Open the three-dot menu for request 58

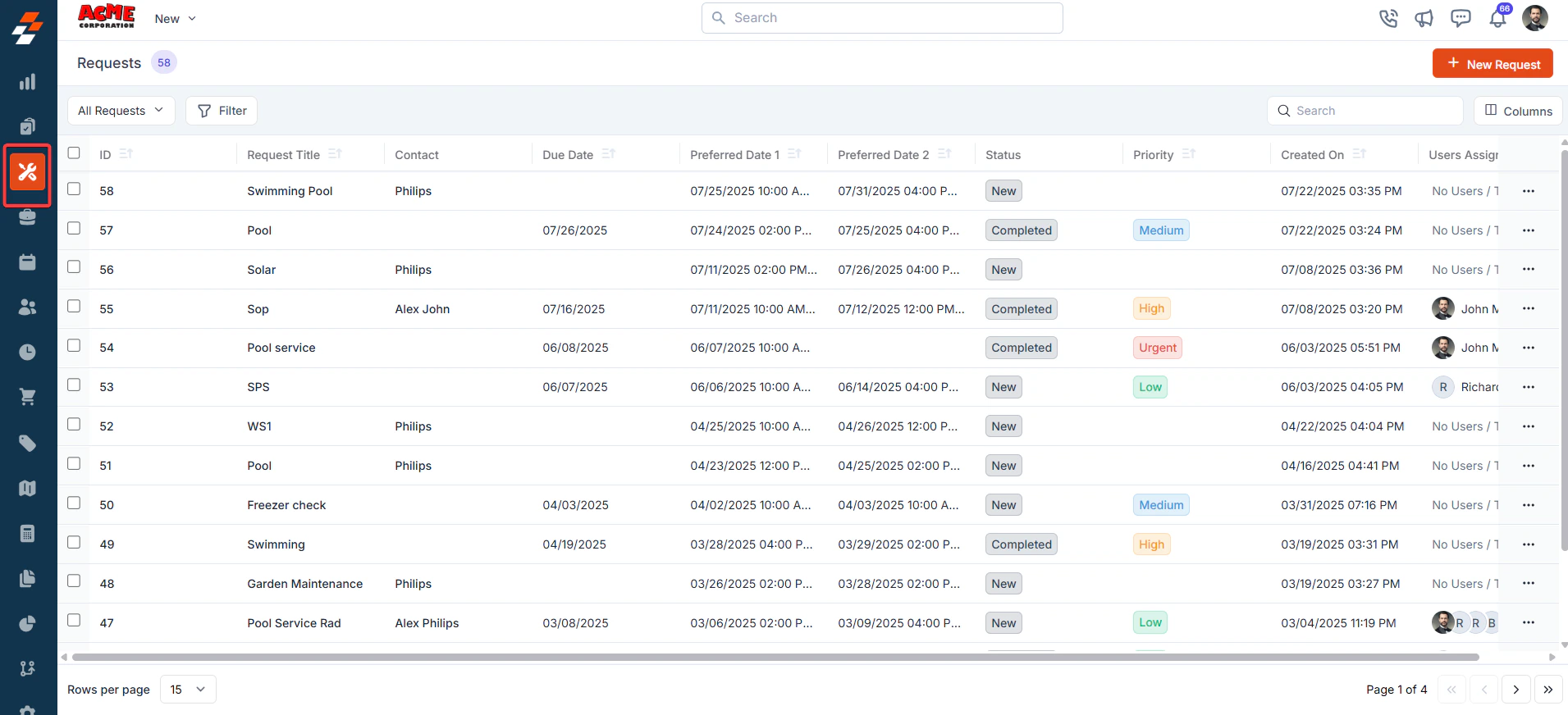tap(1528, 191)
